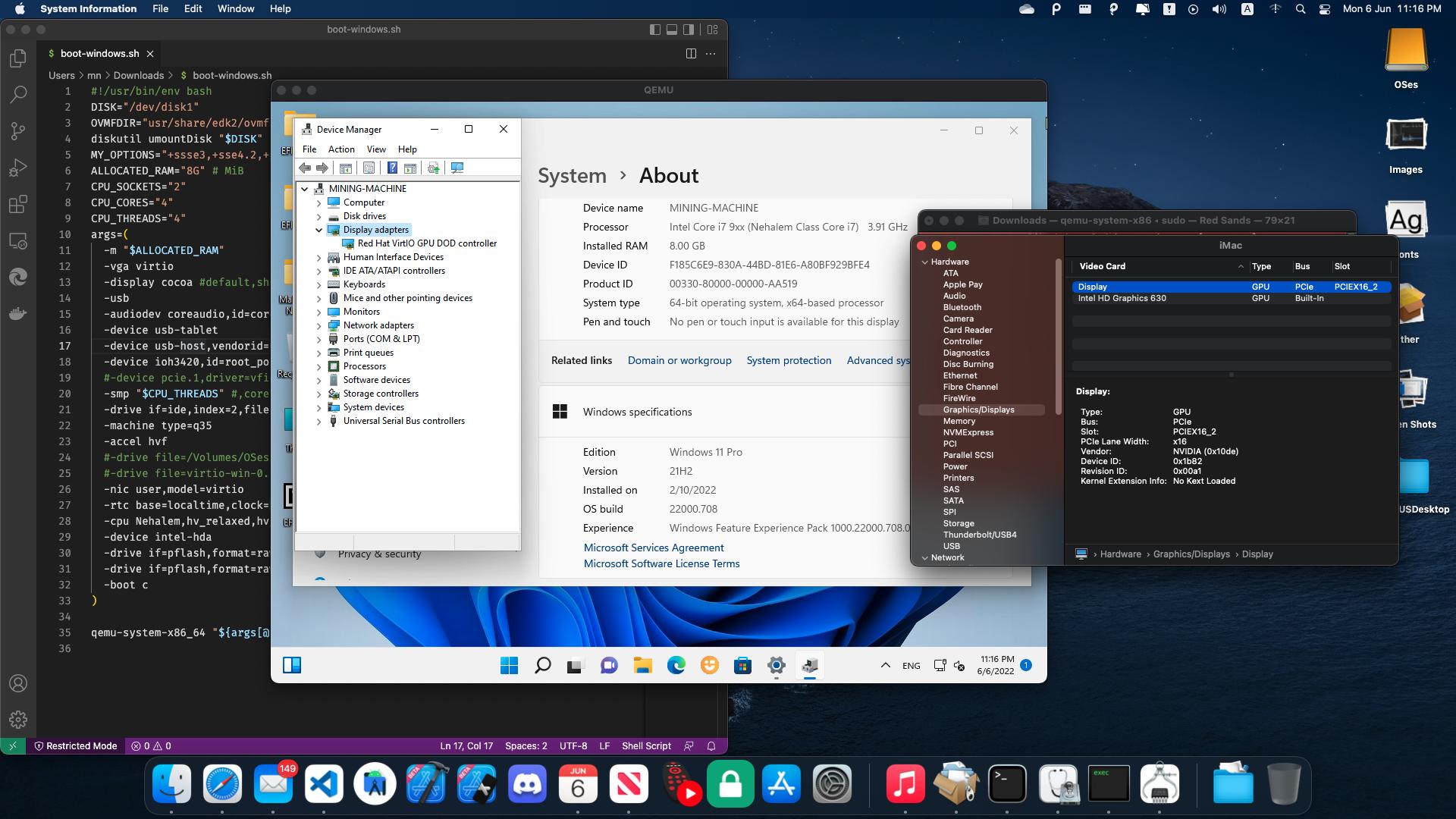Open Control Center in macOS menu bar
This screenshot has width=1456, height=819.
(1325, 9)
